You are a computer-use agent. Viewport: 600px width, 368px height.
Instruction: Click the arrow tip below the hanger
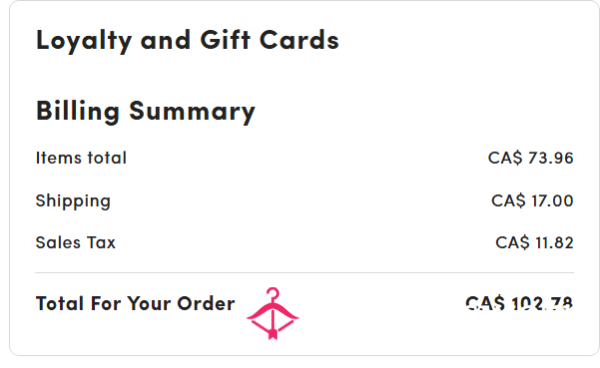tap(272, 334)
